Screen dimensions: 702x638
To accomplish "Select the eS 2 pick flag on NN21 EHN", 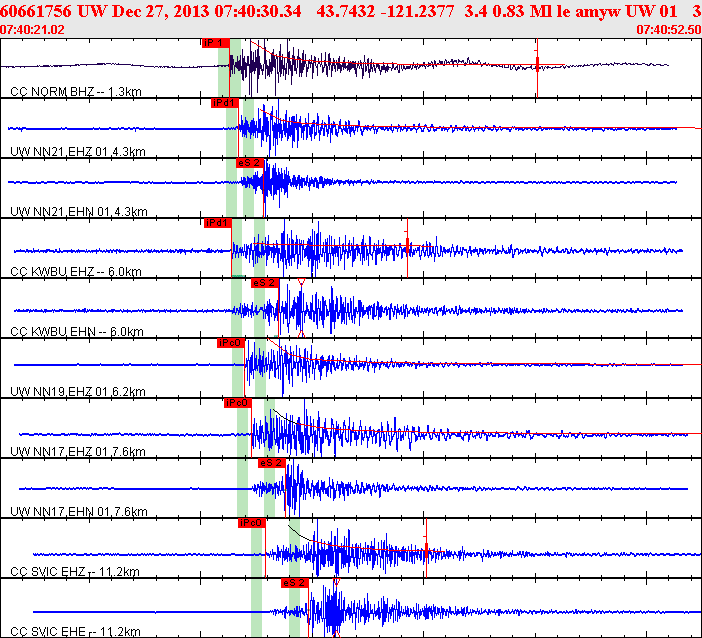I will (x=250, y=163).
